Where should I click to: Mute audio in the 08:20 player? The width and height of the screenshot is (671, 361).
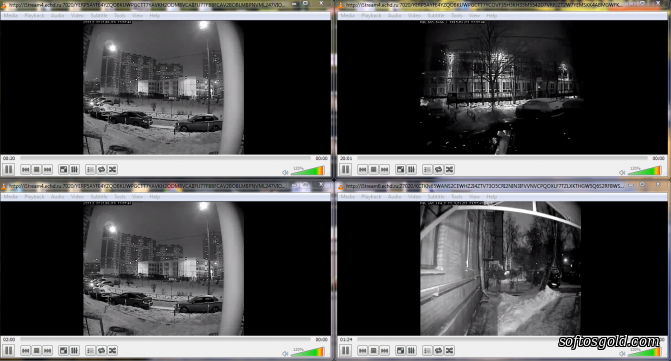(285, 172)
